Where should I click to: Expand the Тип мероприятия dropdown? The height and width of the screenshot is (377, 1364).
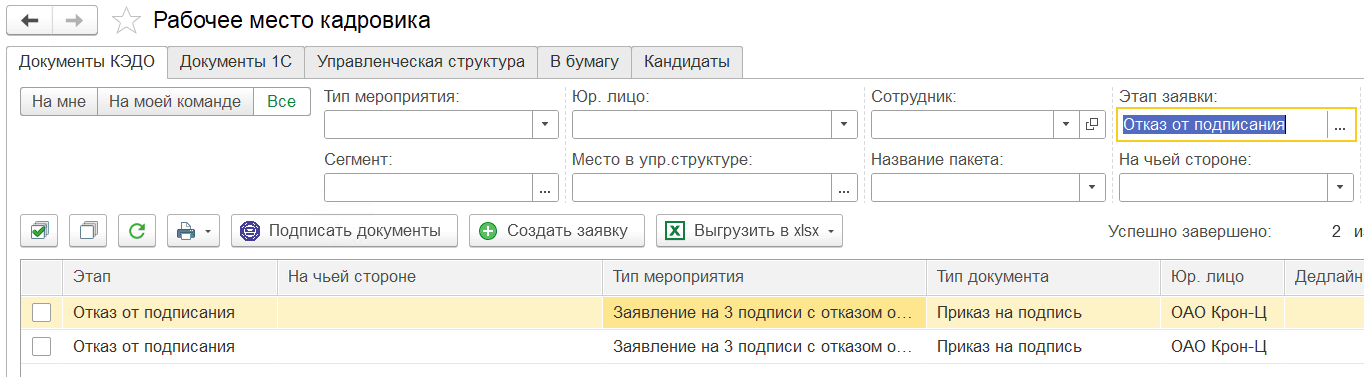coord(546,125)
